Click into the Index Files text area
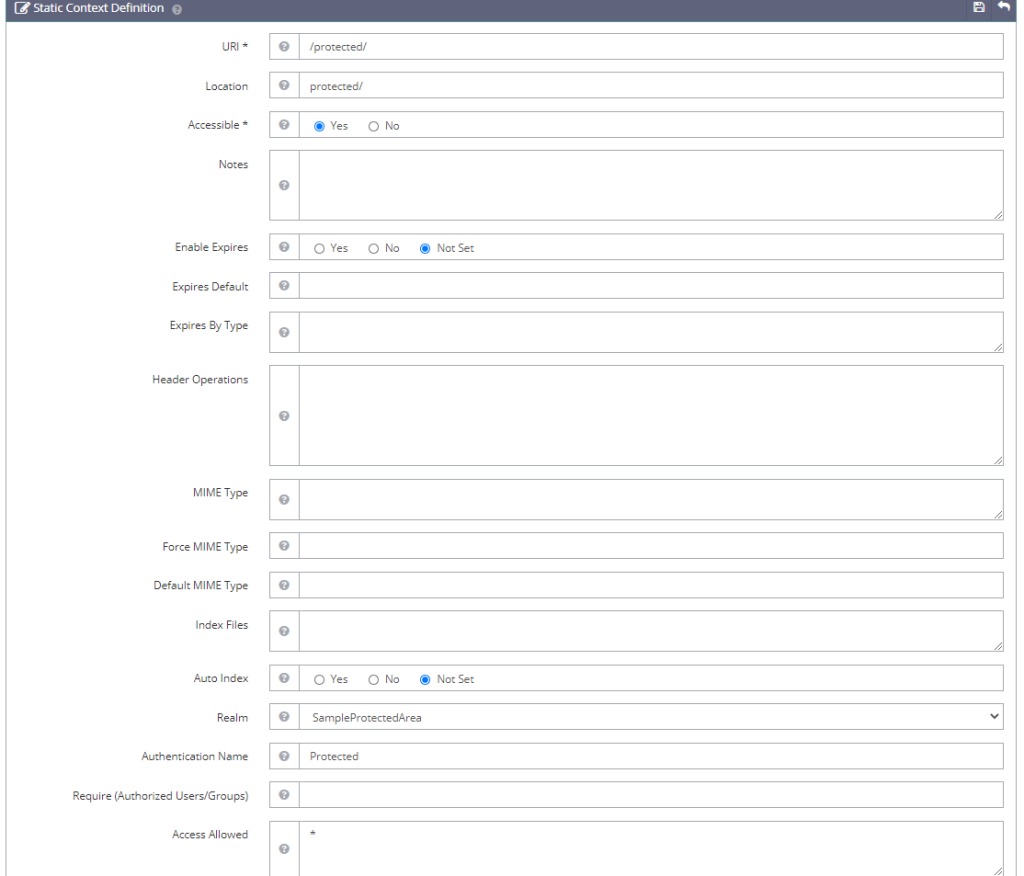Viewport: 1024px width, 876px height. pyautogui.click(x=650, y=631)
